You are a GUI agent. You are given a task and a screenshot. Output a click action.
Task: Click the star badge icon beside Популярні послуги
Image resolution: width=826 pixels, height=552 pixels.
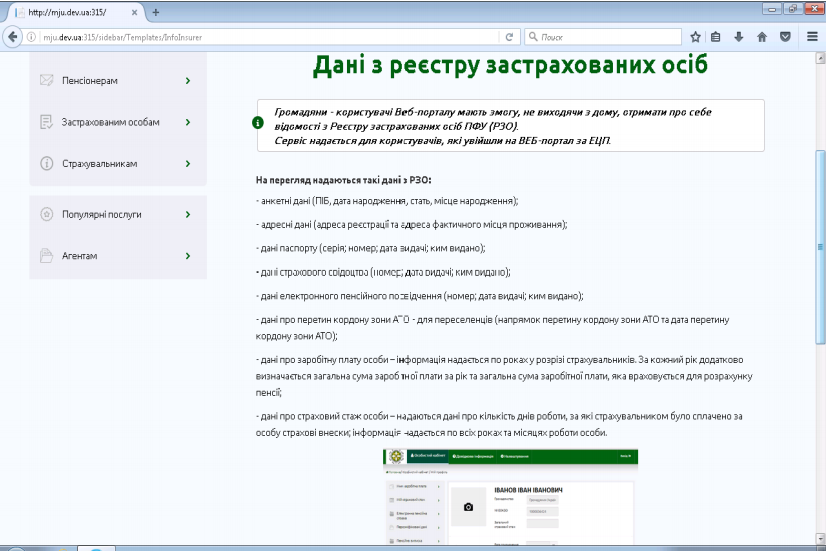46,214
